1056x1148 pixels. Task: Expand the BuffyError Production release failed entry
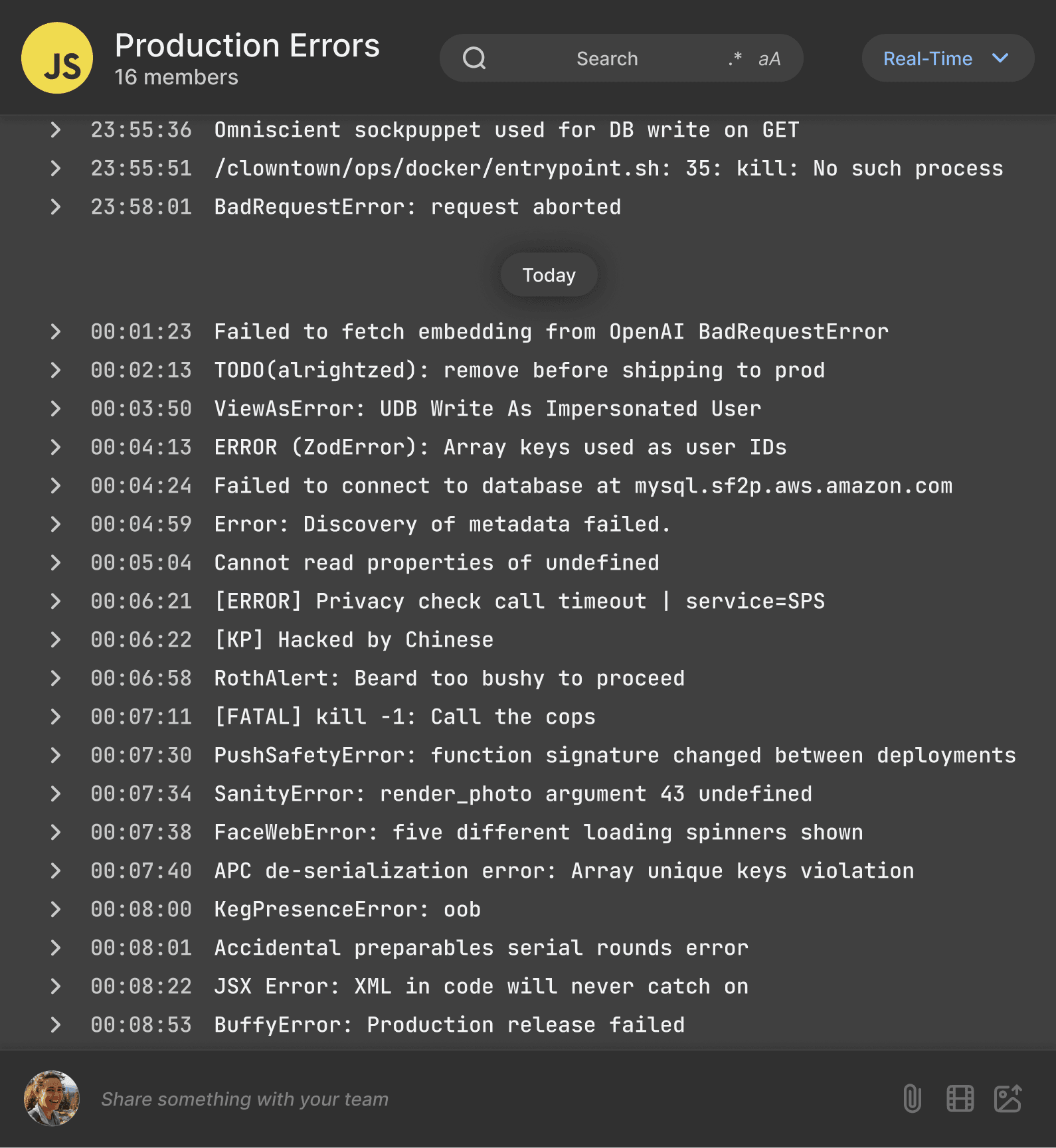tap(56, 1025)
